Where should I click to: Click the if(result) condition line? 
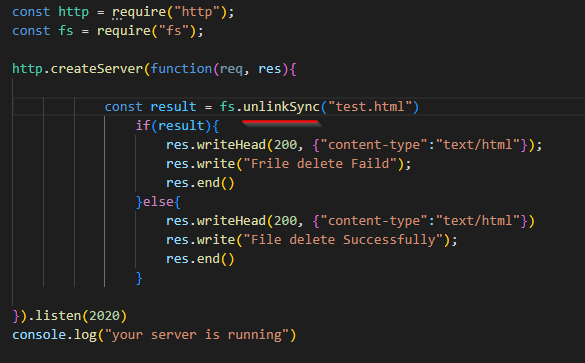(177, 126)
